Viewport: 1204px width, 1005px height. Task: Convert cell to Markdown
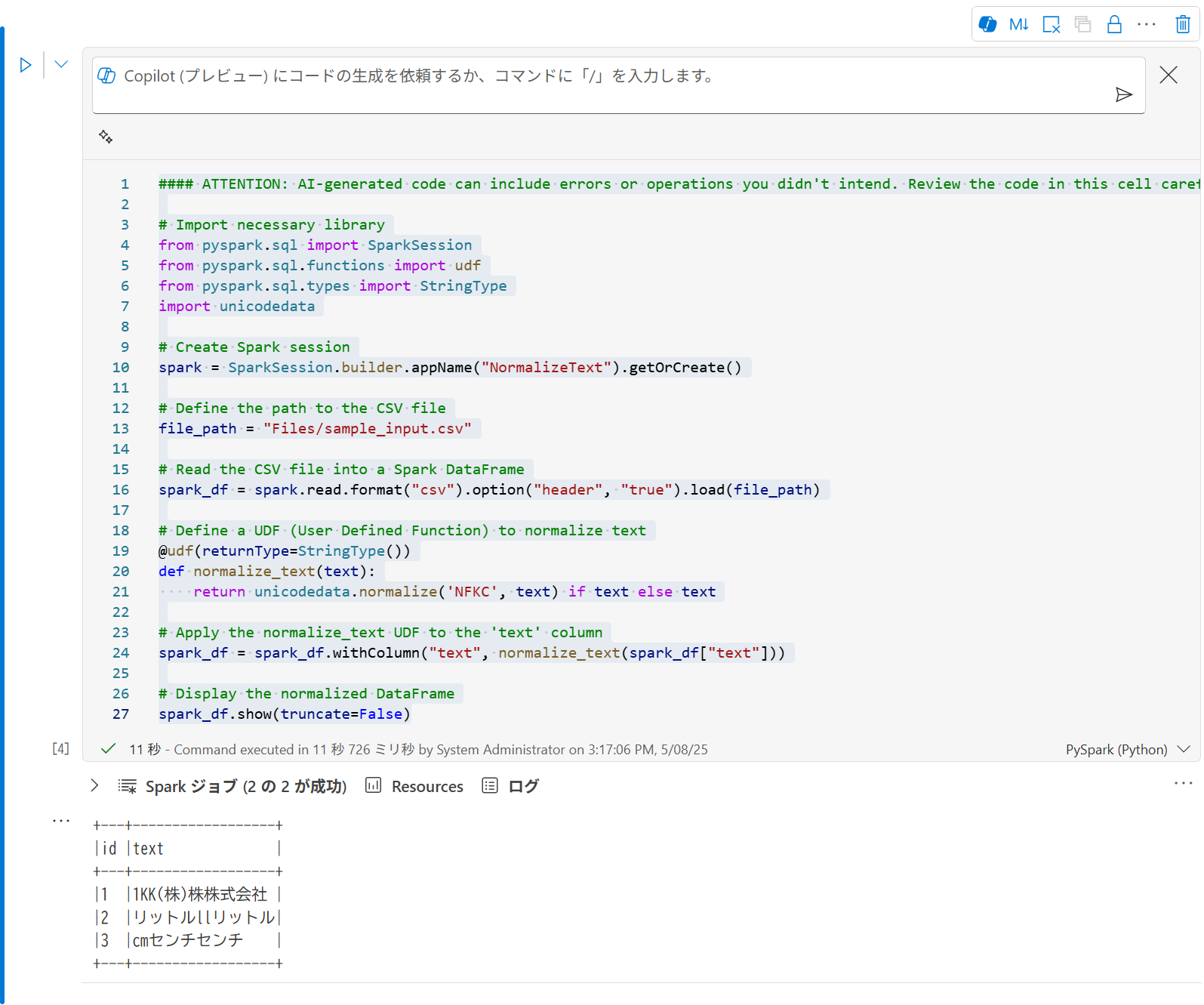(x=1019, y=24)
